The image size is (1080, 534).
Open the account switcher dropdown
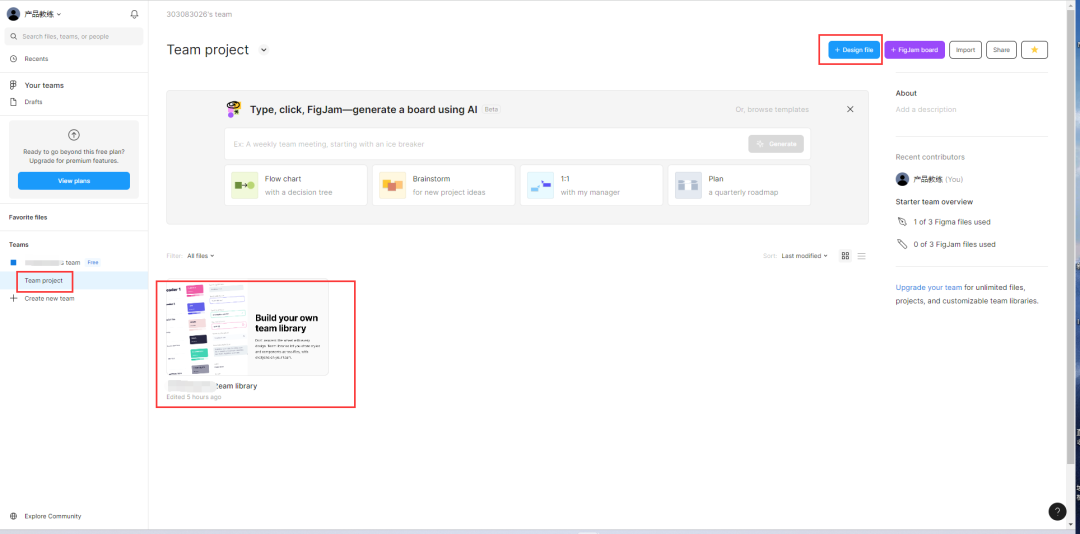coord(43,14)
